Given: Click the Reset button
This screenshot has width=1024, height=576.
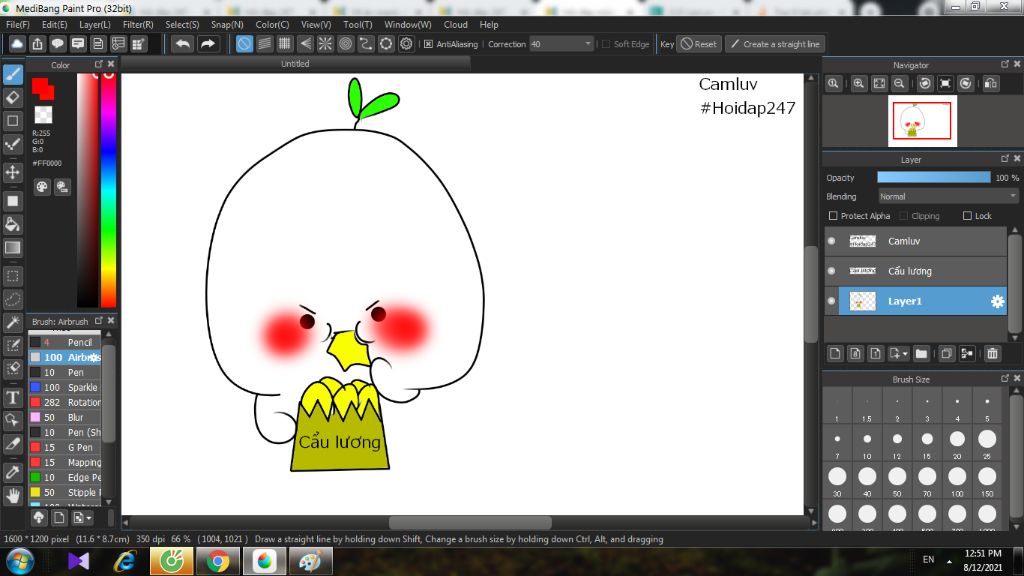Looking at the screenshot, I should click(699, 44).
